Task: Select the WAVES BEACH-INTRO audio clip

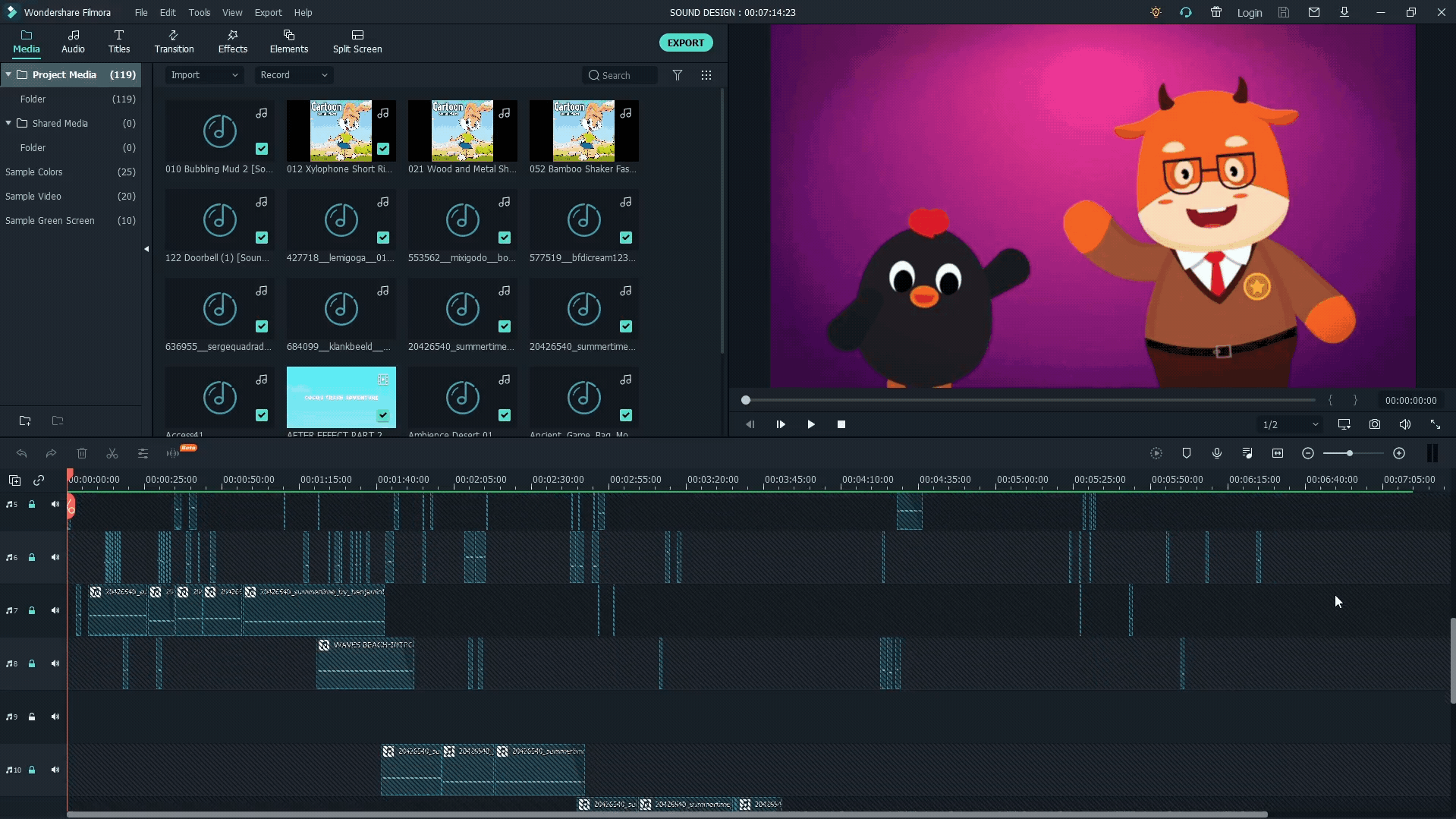Action: coord(365,663)
